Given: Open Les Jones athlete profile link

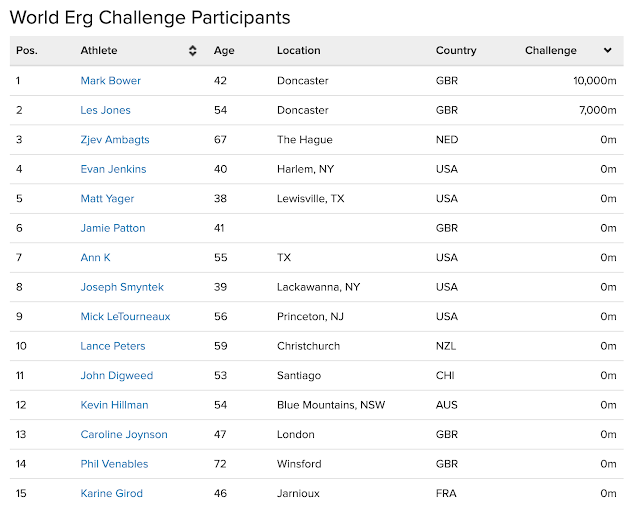Looking at the screenshot, I should [x=105, y=110].
